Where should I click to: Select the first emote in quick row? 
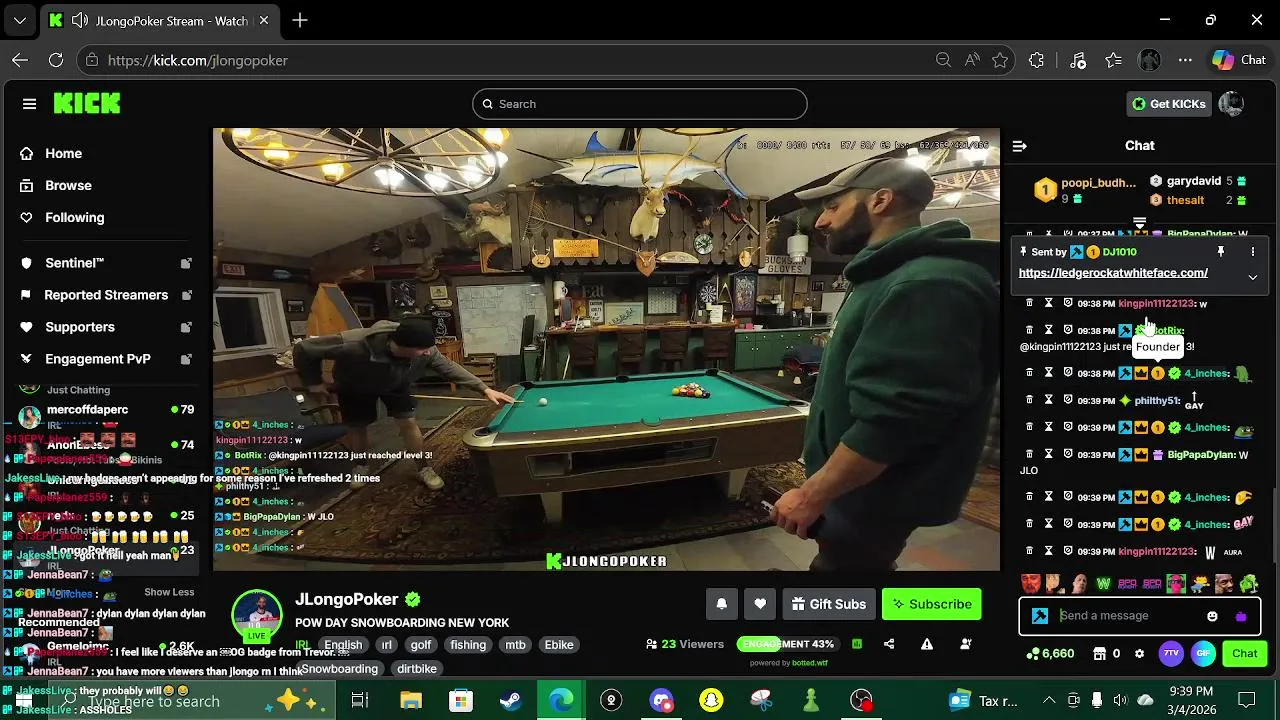[1030, 583]
